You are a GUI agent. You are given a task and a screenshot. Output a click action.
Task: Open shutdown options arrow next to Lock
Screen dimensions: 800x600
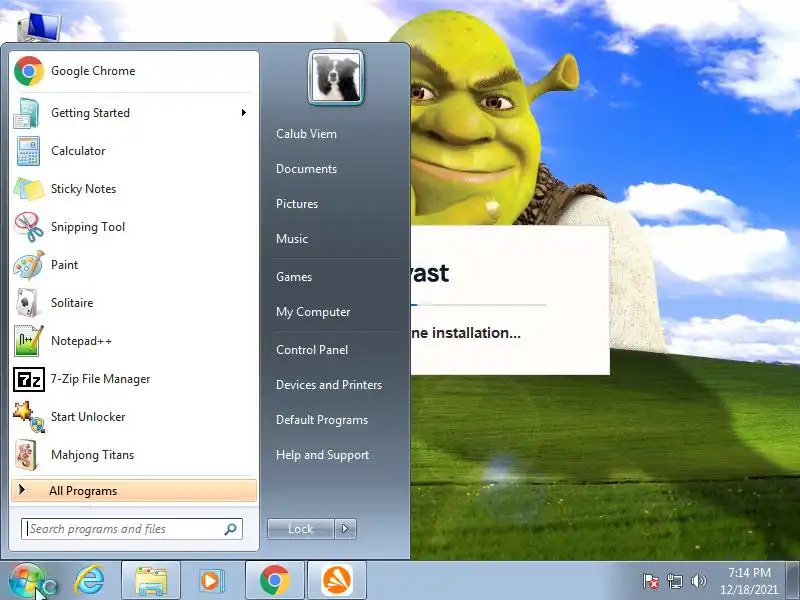pyautogui.click(x=345, y=529)
